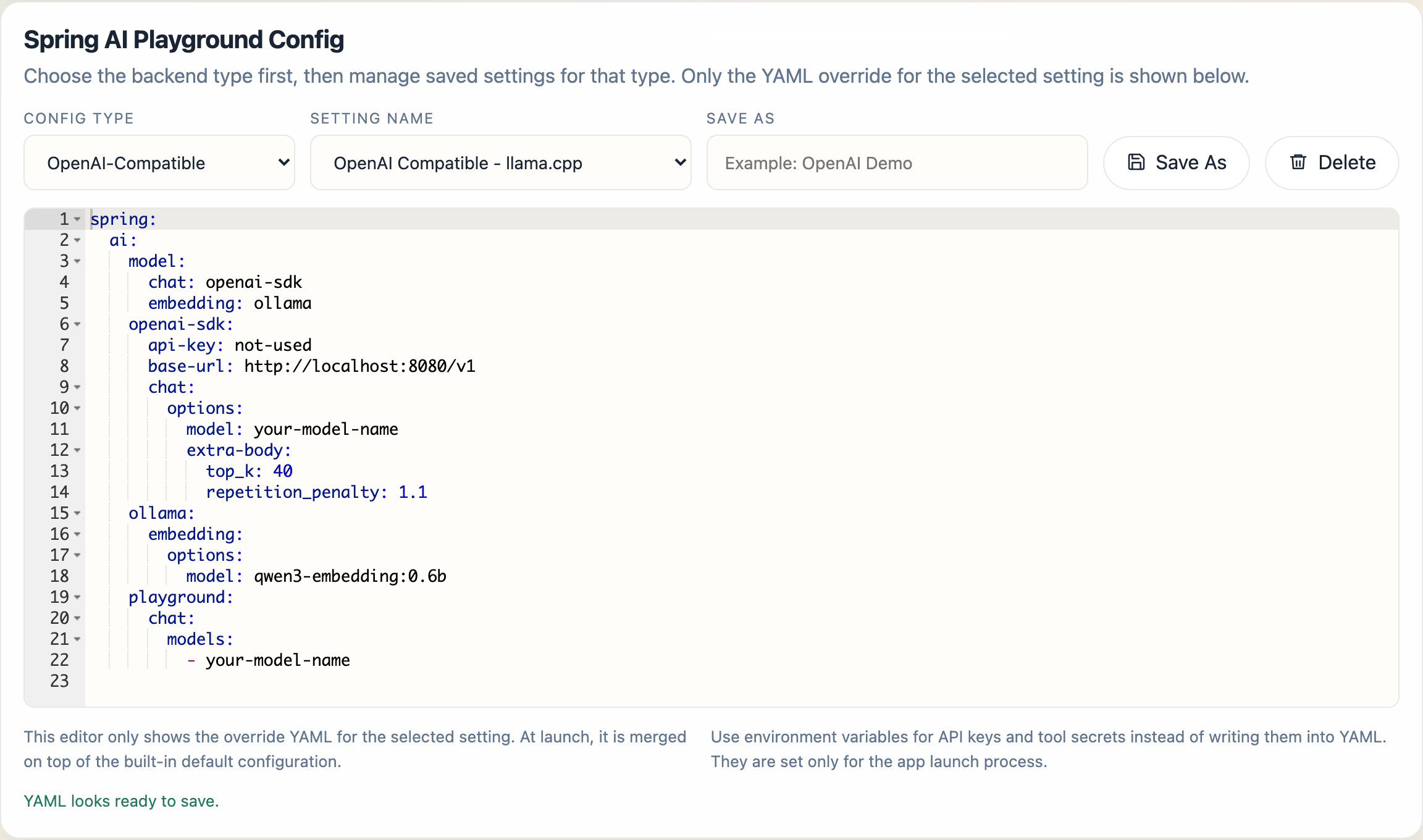Click the base-url value http://localhost:8080/v1
Viewport: 1423px width, 840px height.
tap(360, 366)
